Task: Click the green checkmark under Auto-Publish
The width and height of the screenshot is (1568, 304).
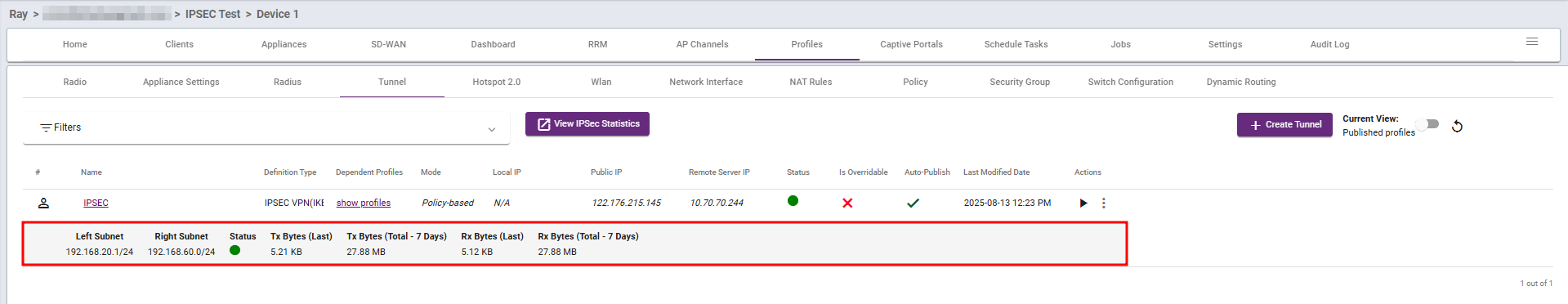Action: (913, 203)
